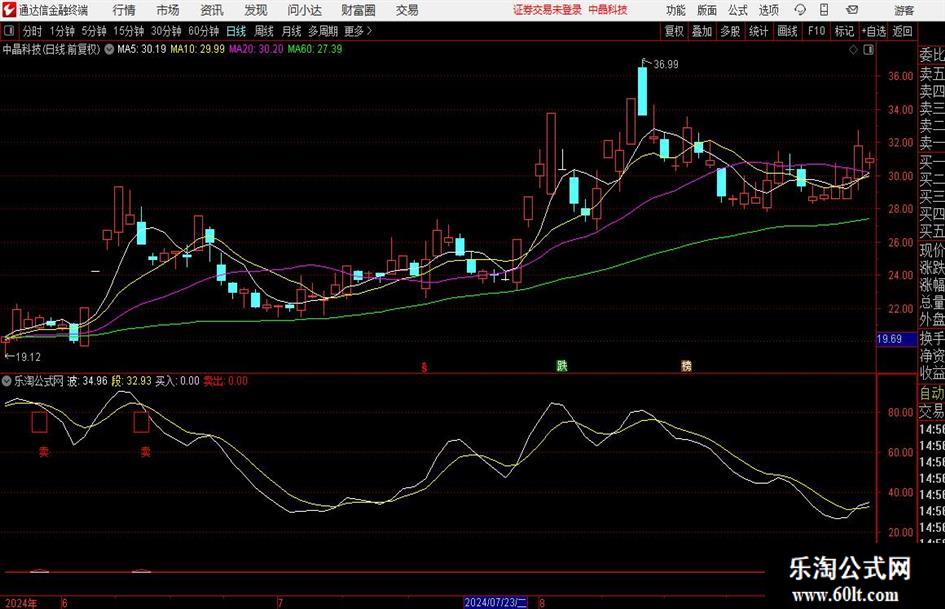Viewport: 945px width, 609px height.
Task: Open the 选项 menu
Action: tap(768, 10)
